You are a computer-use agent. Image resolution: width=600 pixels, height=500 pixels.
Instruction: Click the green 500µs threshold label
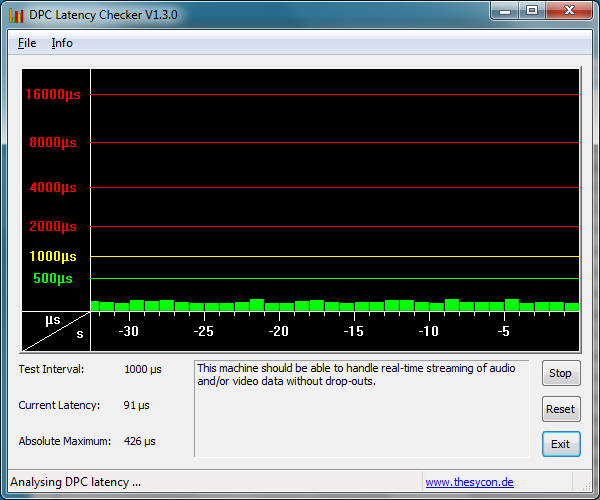click(53, 279)
